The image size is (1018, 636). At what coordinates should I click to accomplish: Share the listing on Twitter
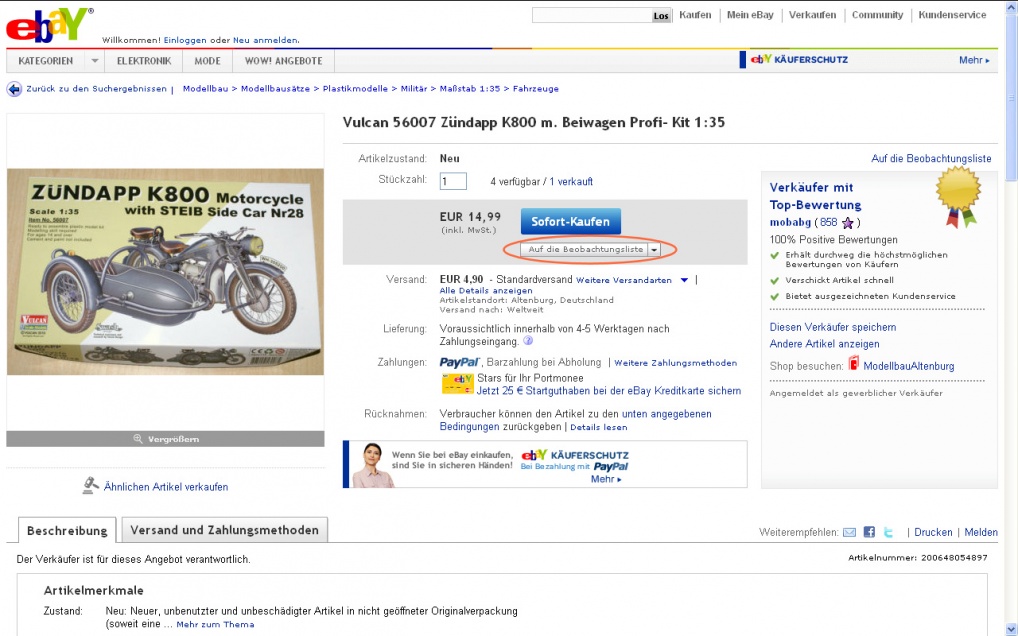888,532
